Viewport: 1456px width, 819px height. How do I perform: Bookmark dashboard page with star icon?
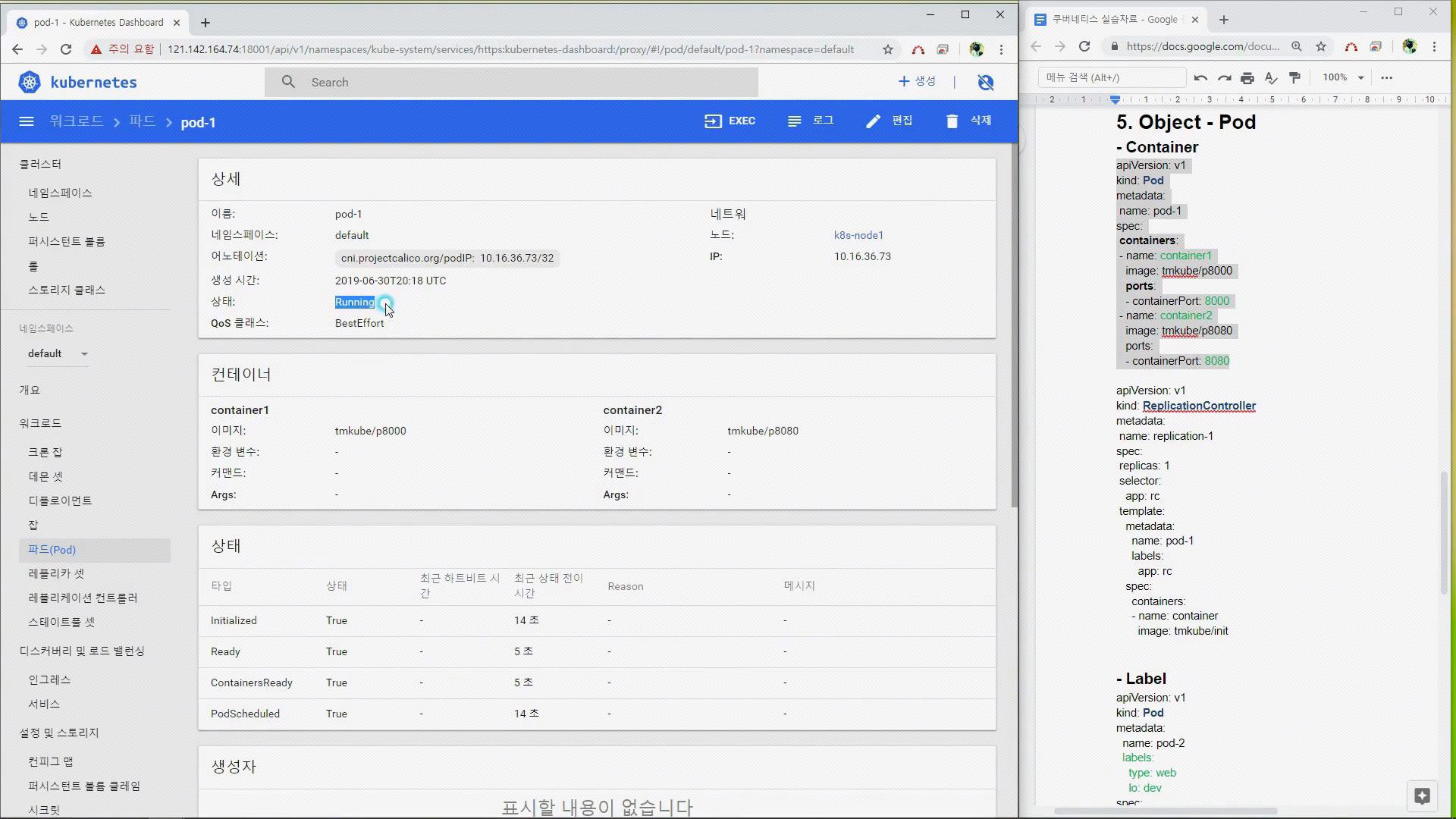(887, 49)
